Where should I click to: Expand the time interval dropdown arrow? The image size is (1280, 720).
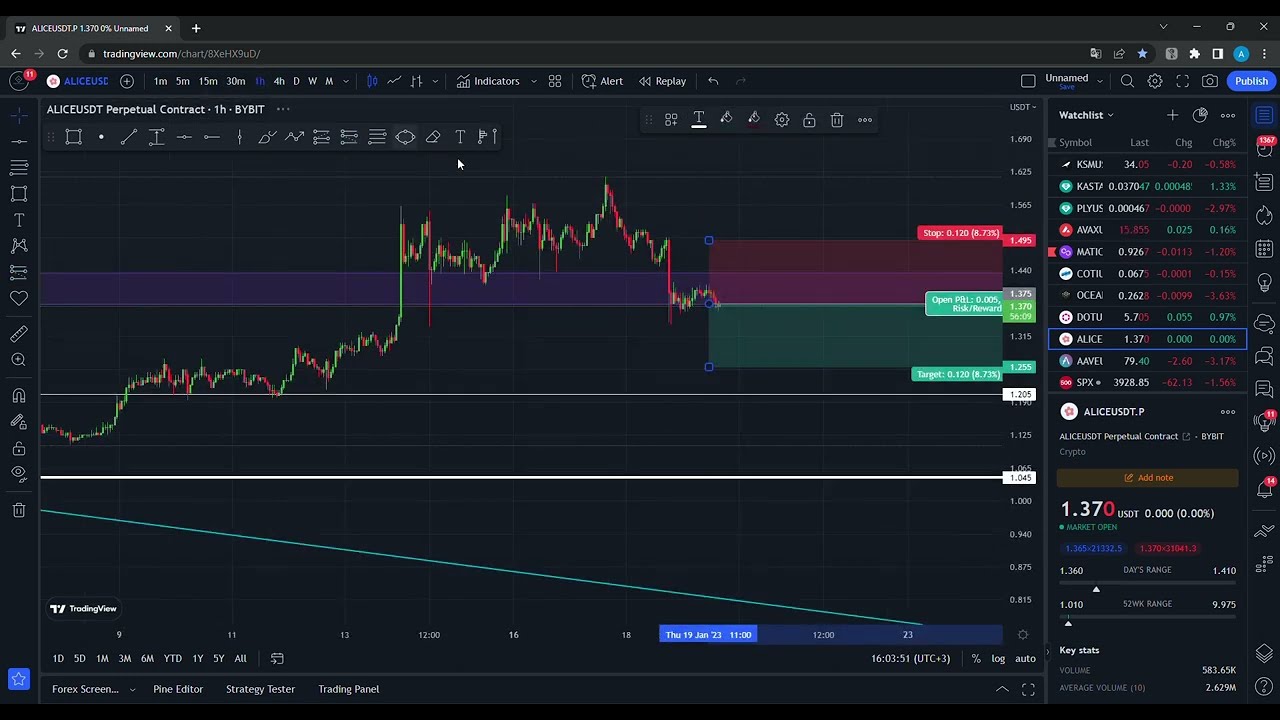pos(346,81)
